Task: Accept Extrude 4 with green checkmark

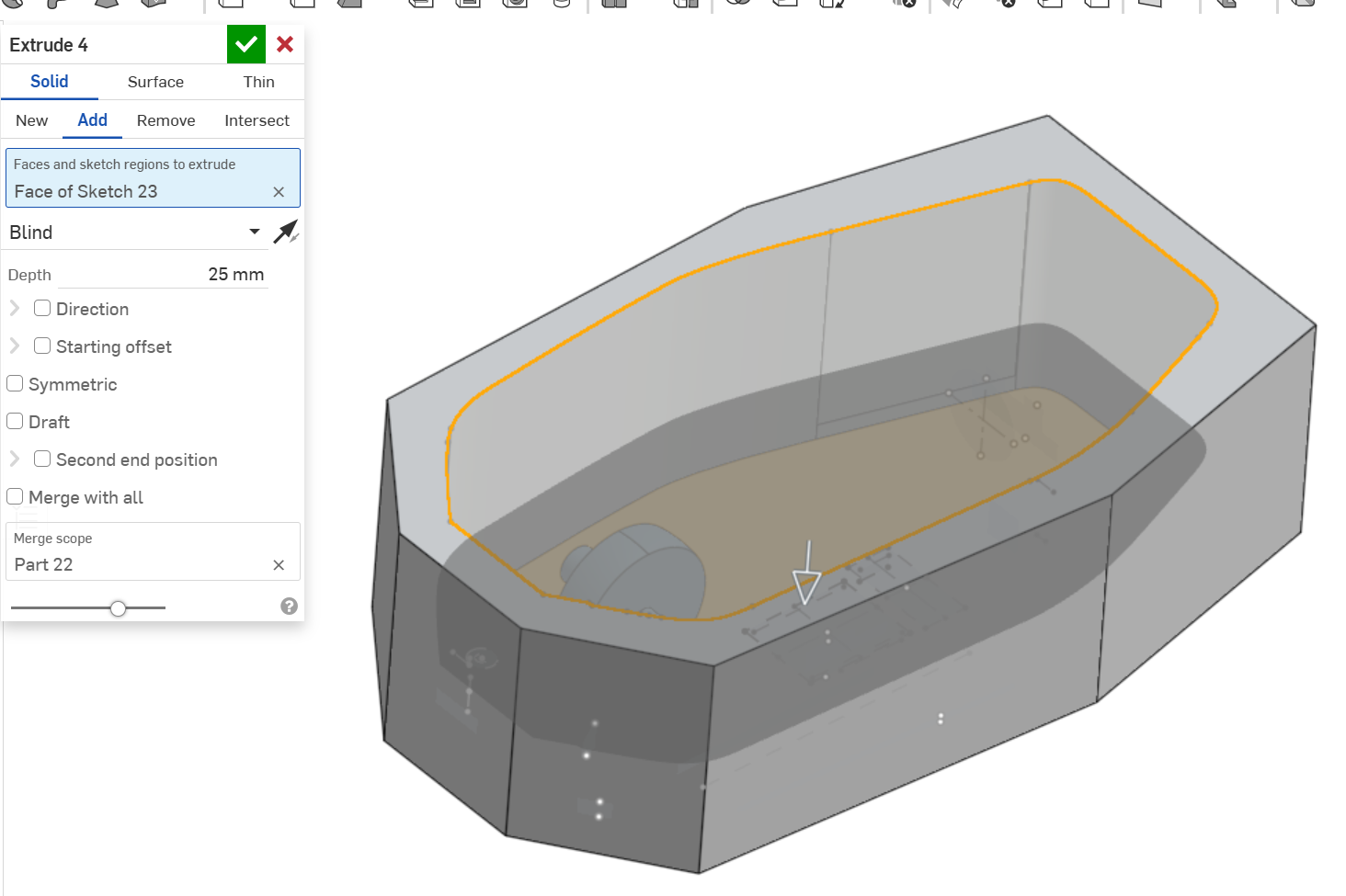Action: 245,44
